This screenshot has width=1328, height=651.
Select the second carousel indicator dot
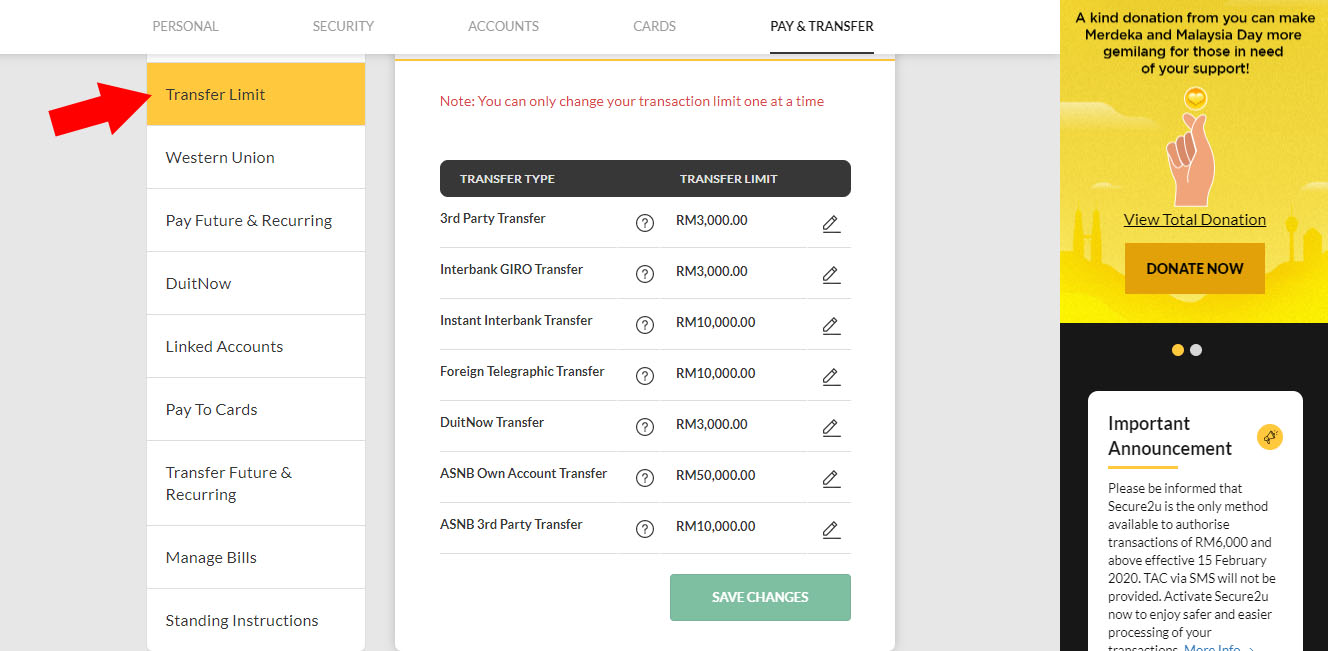1196,350
